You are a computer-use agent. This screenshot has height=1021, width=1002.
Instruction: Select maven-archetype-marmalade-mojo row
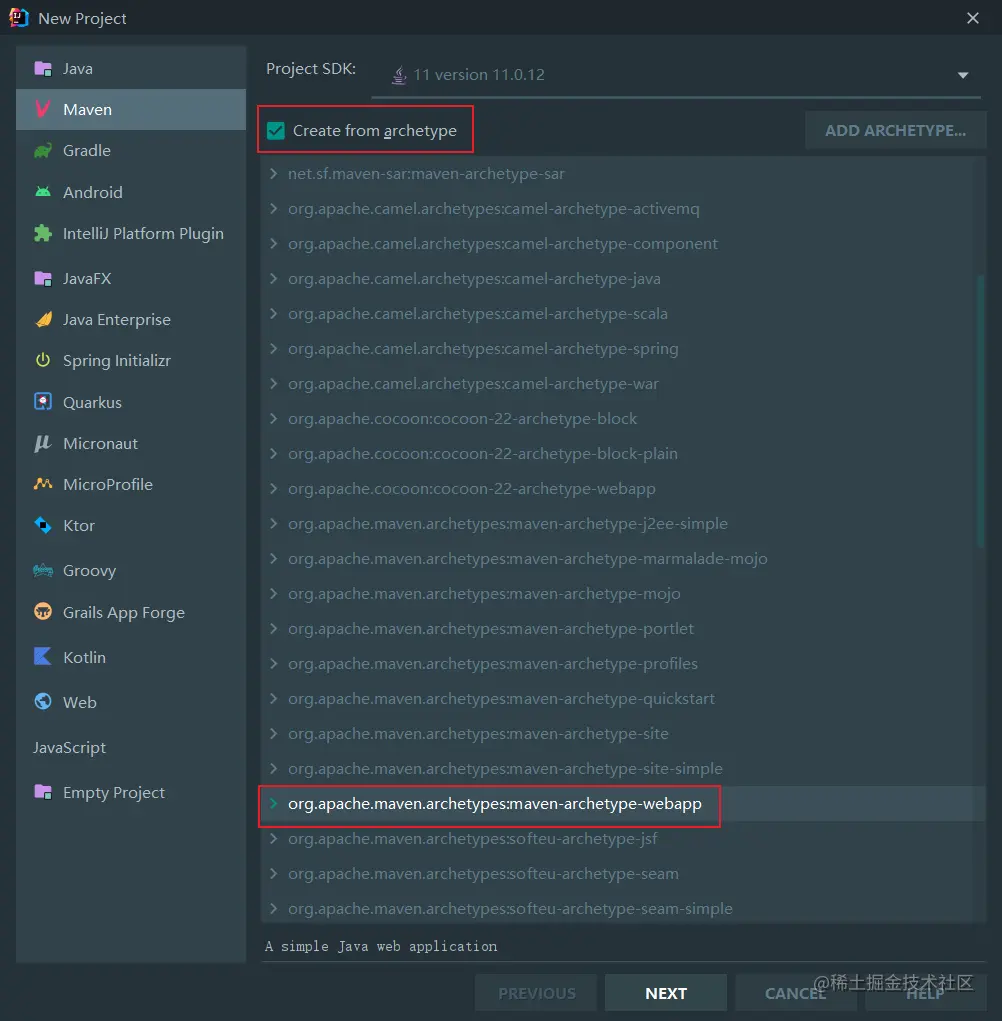click(x=624, y=559)
